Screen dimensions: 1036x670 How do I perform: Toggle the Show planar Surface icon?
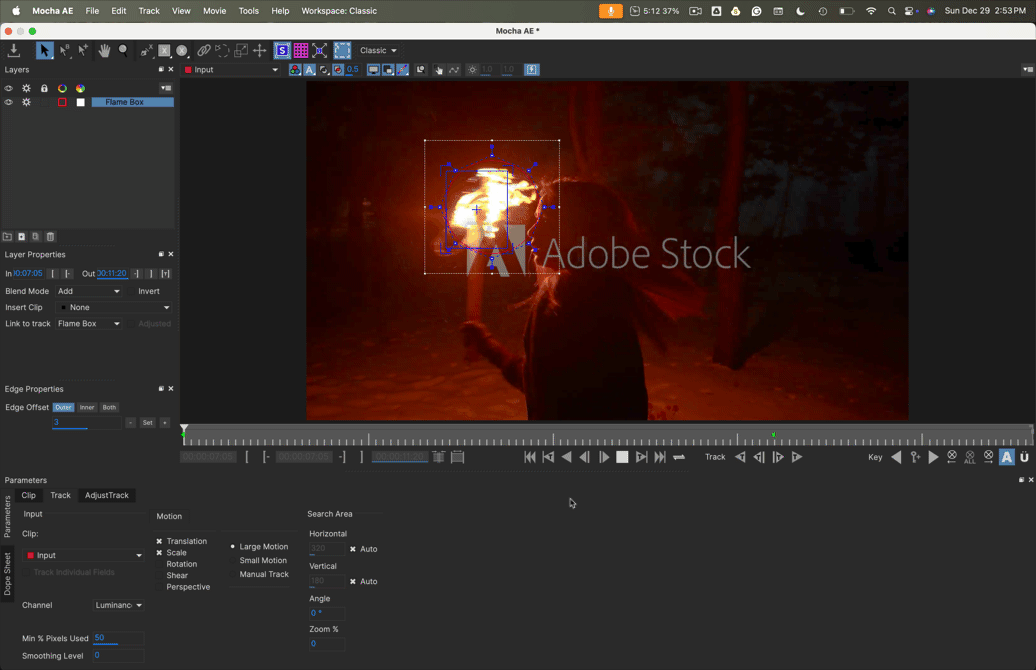(282, 50)
